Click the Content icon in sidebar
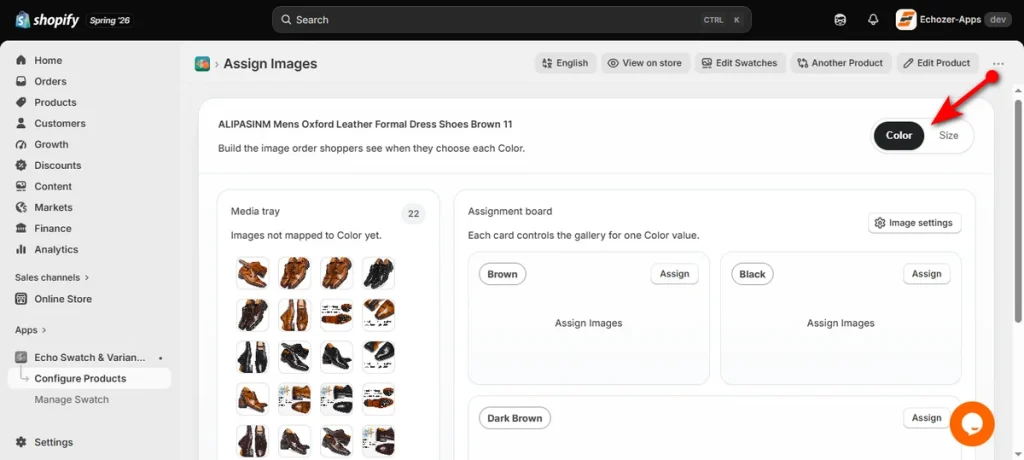Image resolution: width=1024 pixels, height=460 pixels. click(x=21, y=186)
